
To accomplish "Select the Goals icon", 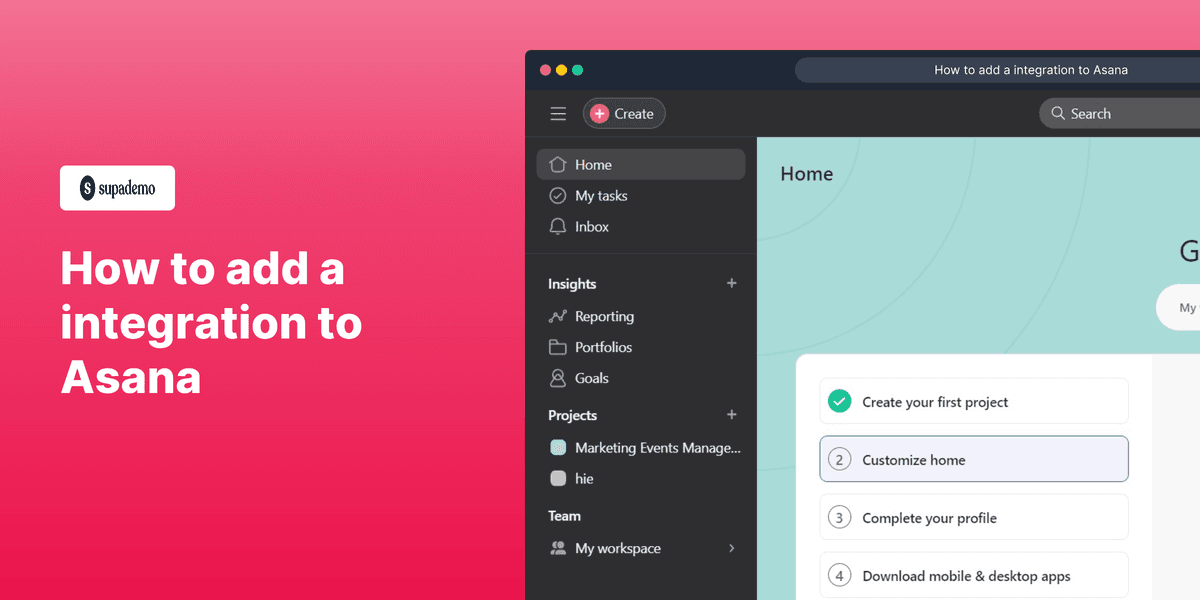I will 558,378.
